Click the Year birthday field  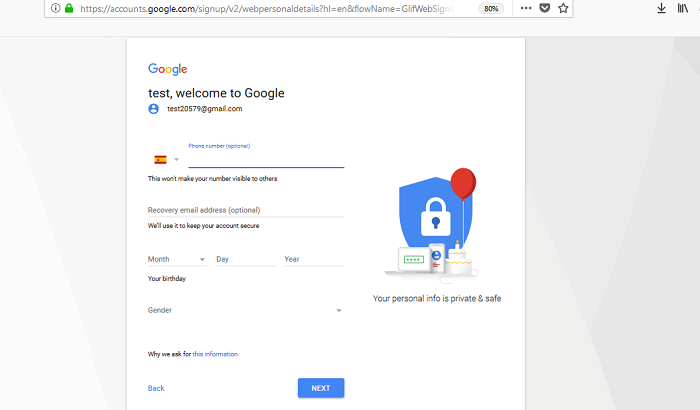[314, 259]
